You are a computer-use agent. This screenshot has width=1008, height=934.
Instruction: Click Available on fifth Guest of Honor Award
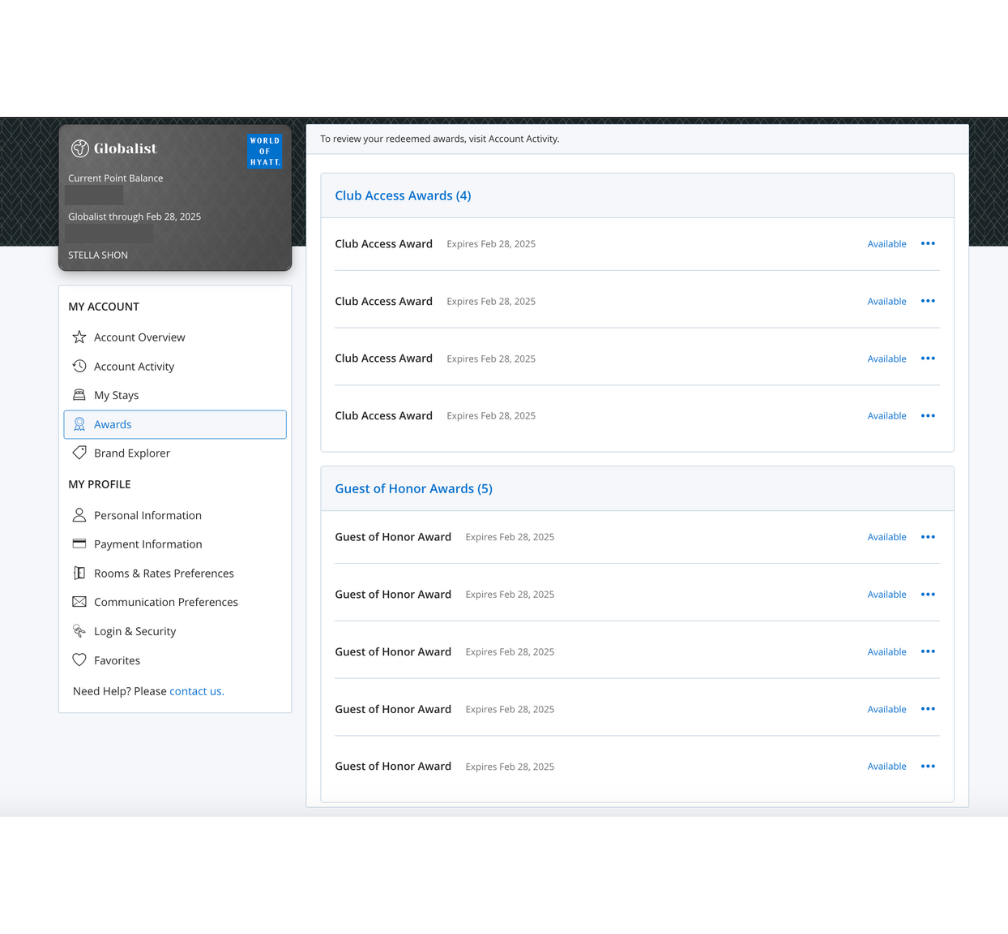click(886, 766)
